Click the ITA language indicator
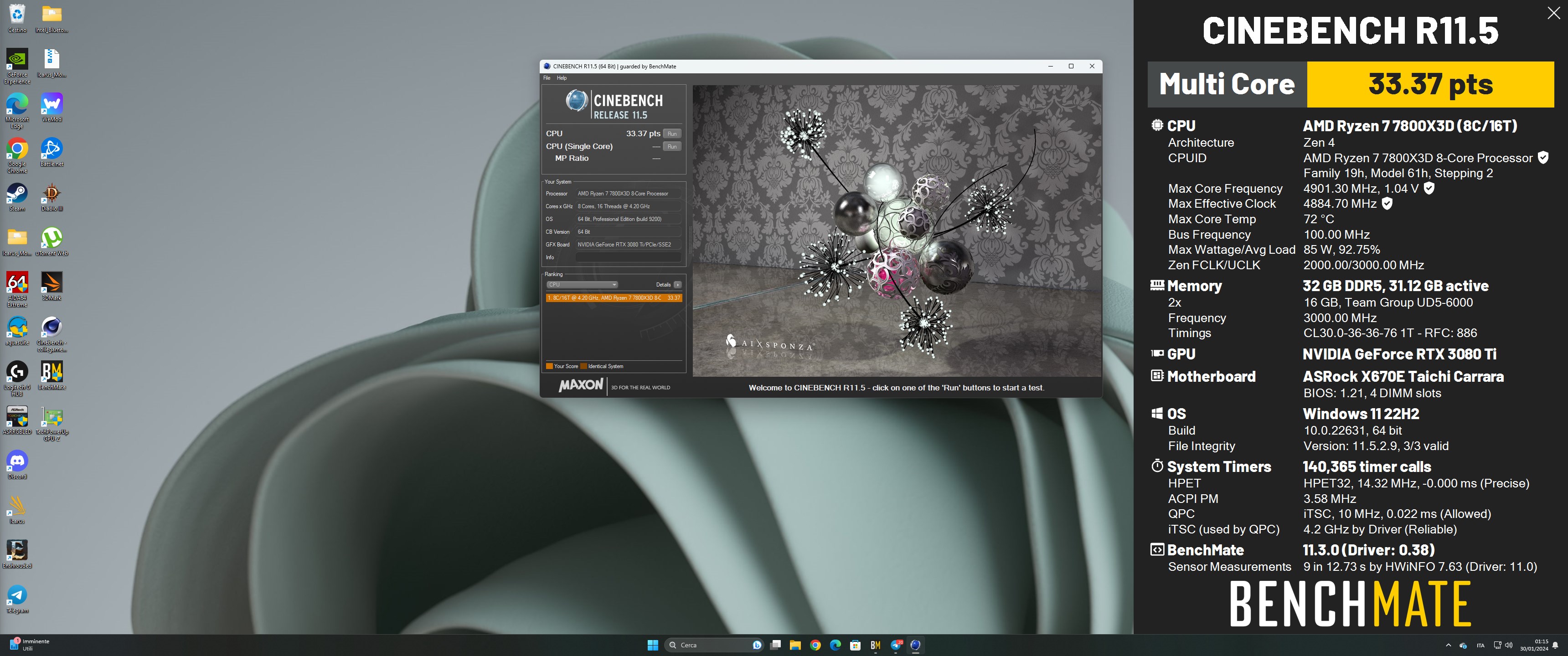 (1480, 646)
